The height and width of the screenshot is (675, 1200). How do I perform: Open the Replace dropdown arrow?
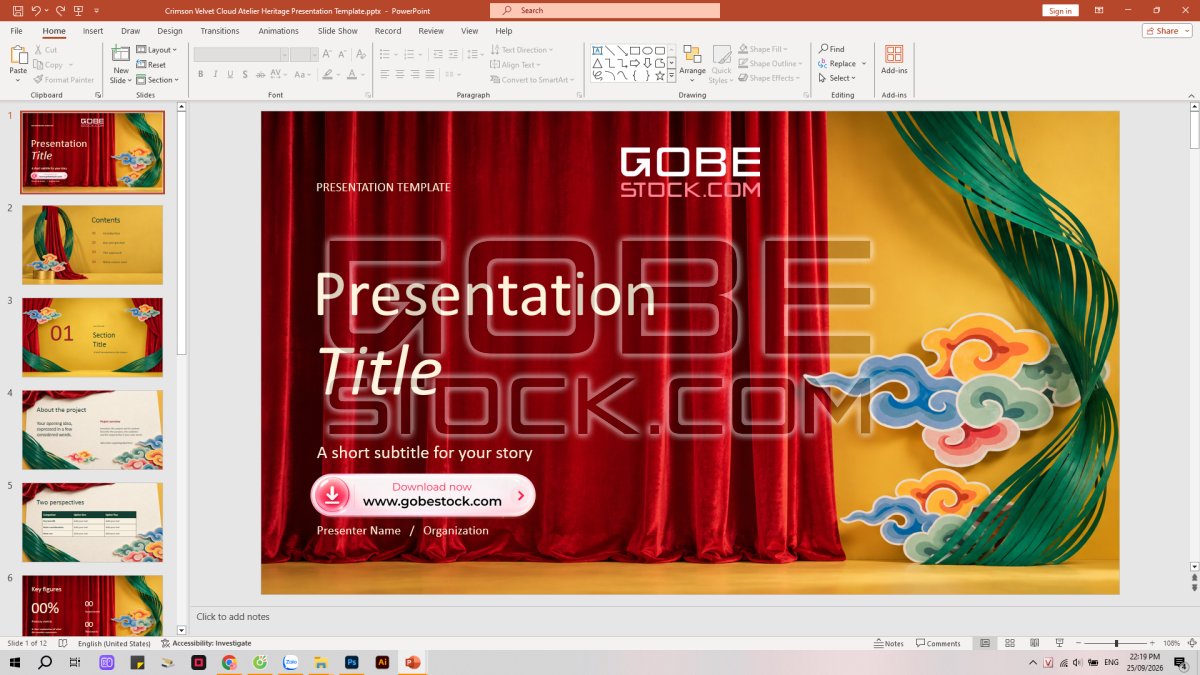(864, 64)
